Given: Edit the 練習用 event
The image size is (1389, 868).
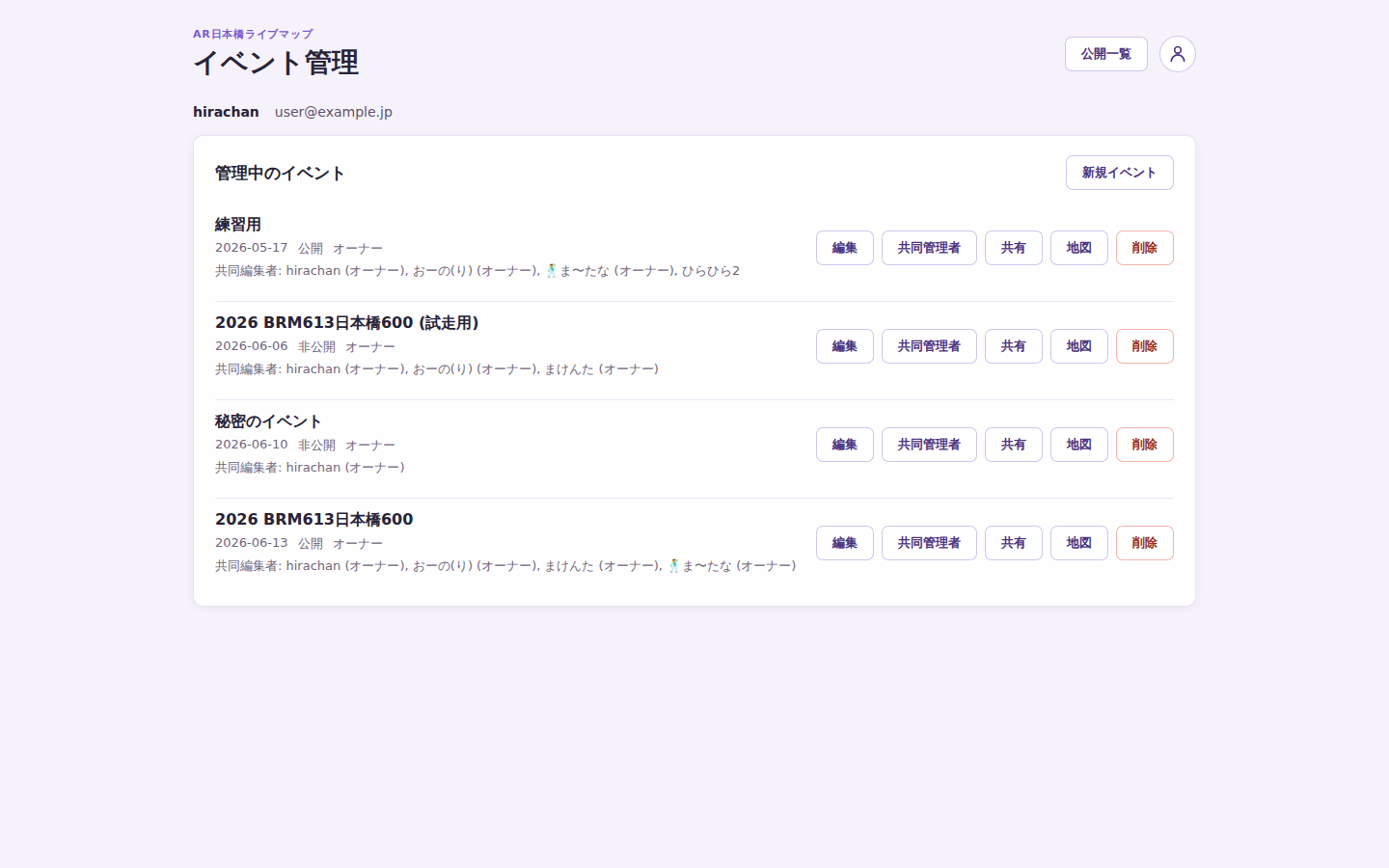Looking at the screenshot, I should point(844,248).
